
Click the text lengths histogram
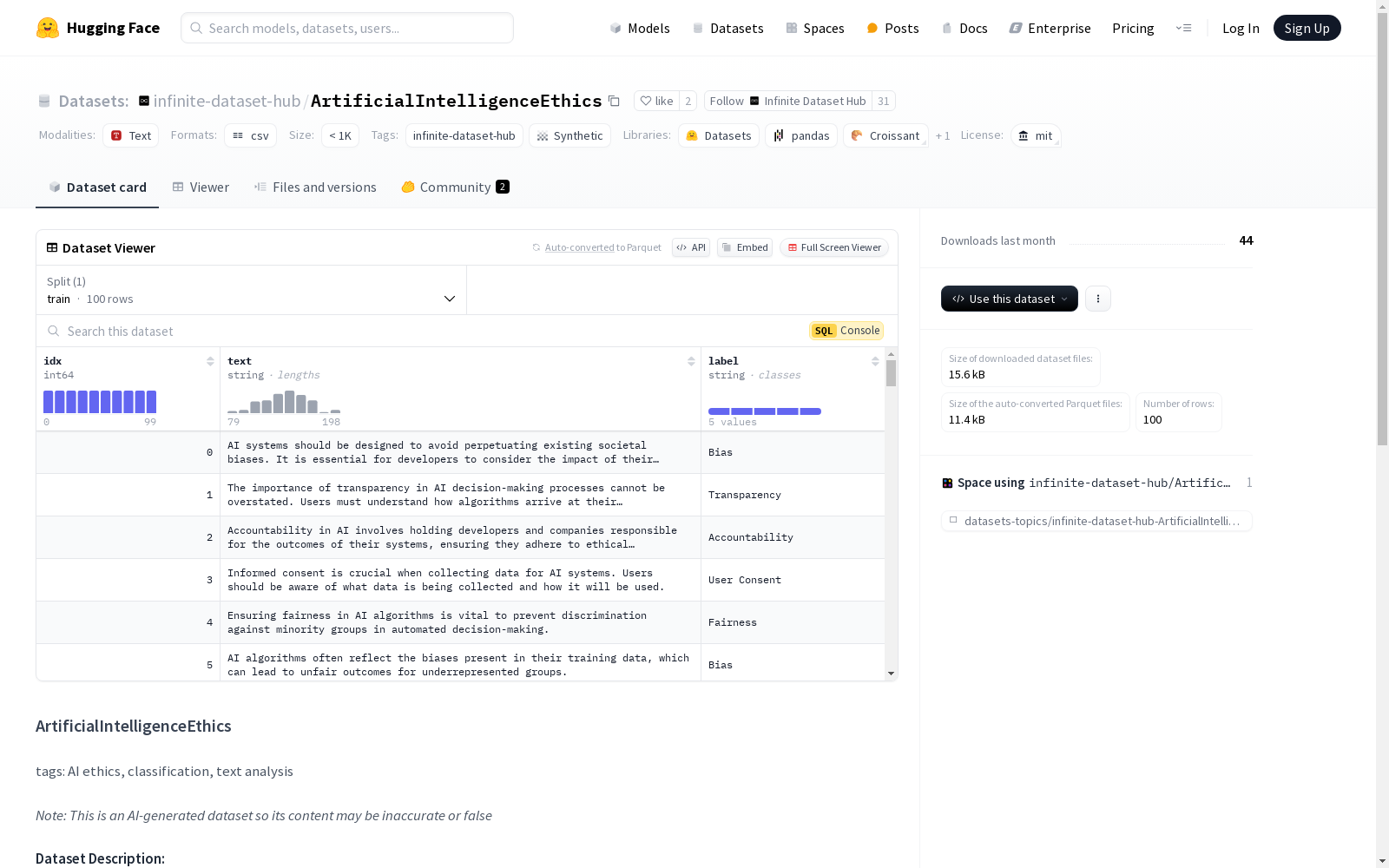(x=284, y=402)
